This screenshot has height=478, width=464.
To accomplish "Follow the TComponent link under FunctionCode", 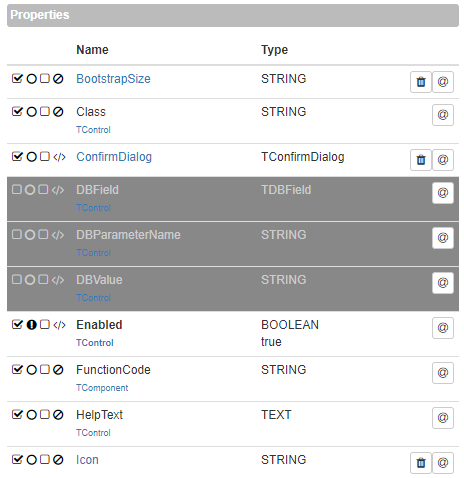I will (102, 388).
